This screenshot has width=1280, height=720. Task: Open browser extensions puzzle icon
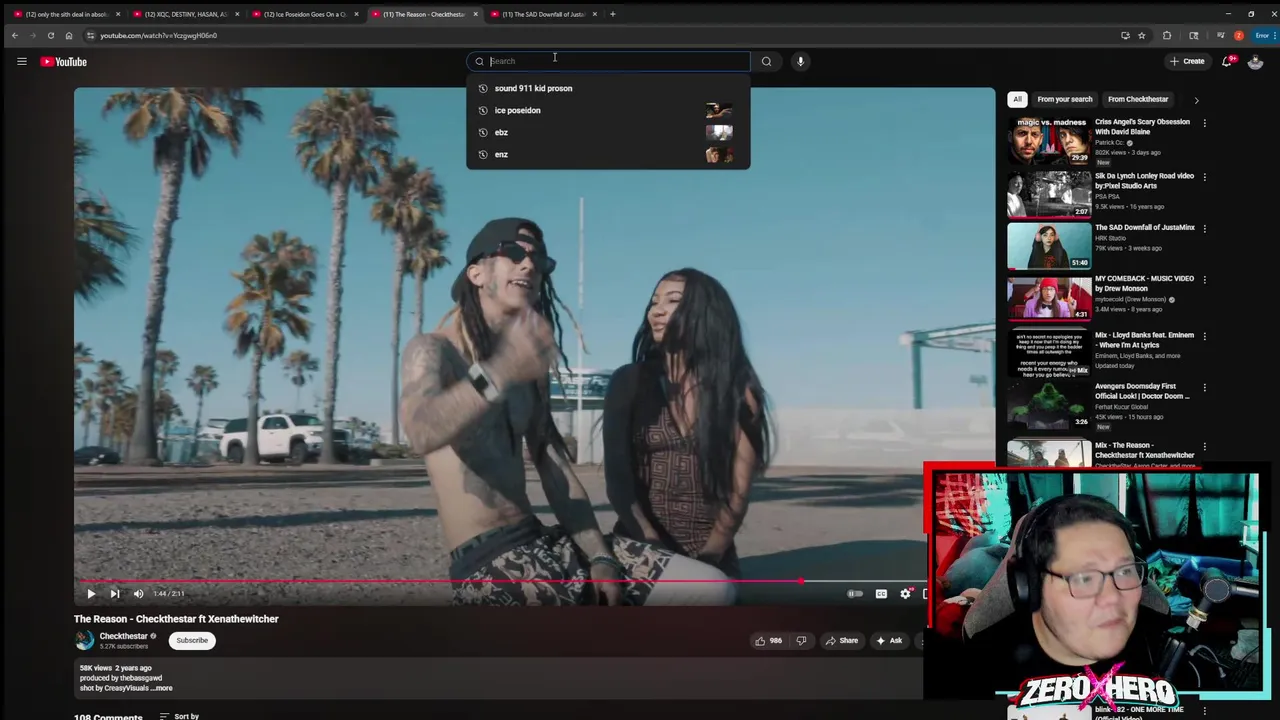pos(1167,35)
